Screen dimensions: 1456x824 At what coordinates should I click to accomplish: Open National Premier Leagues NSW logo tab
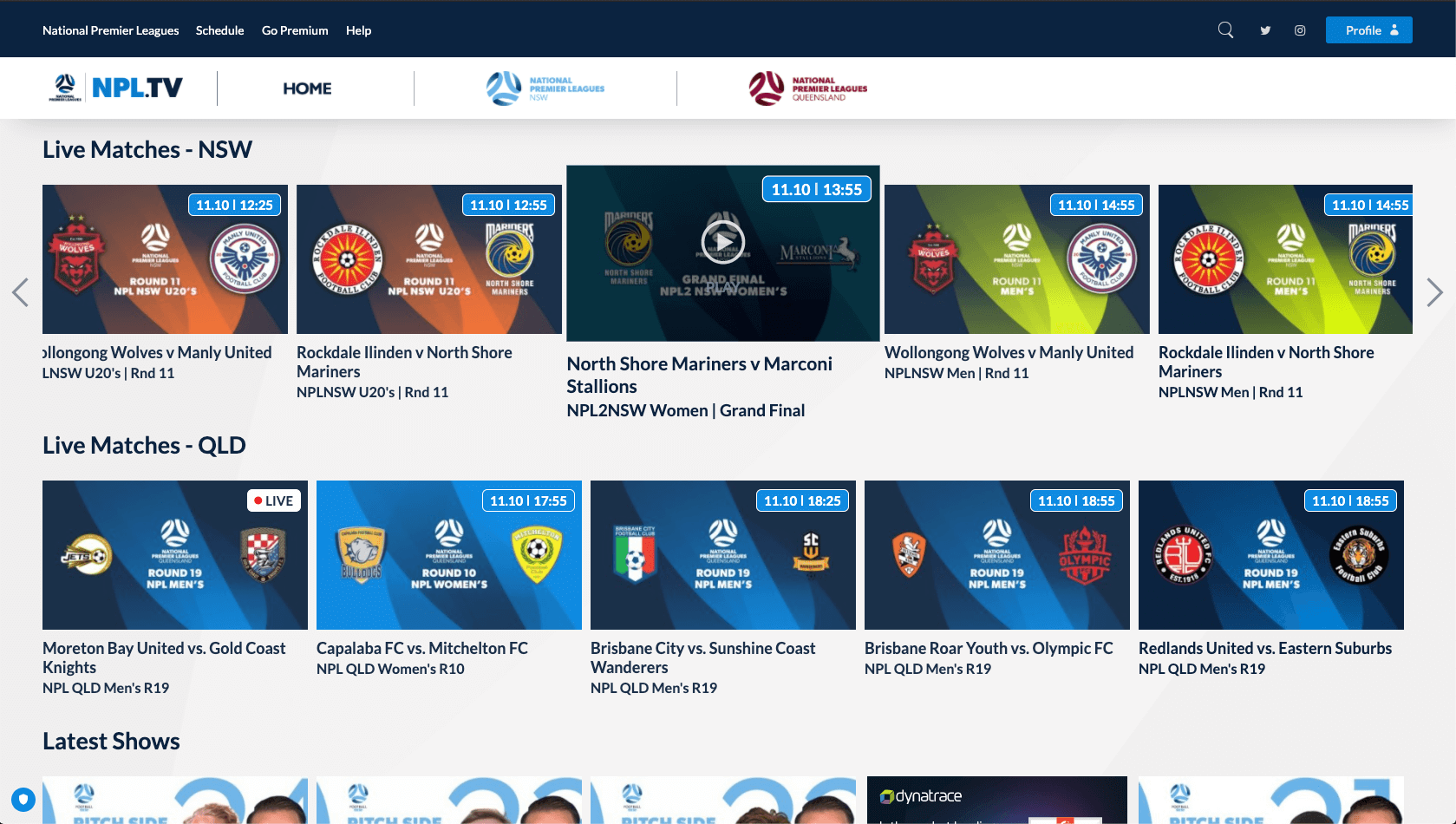[545, 88]
